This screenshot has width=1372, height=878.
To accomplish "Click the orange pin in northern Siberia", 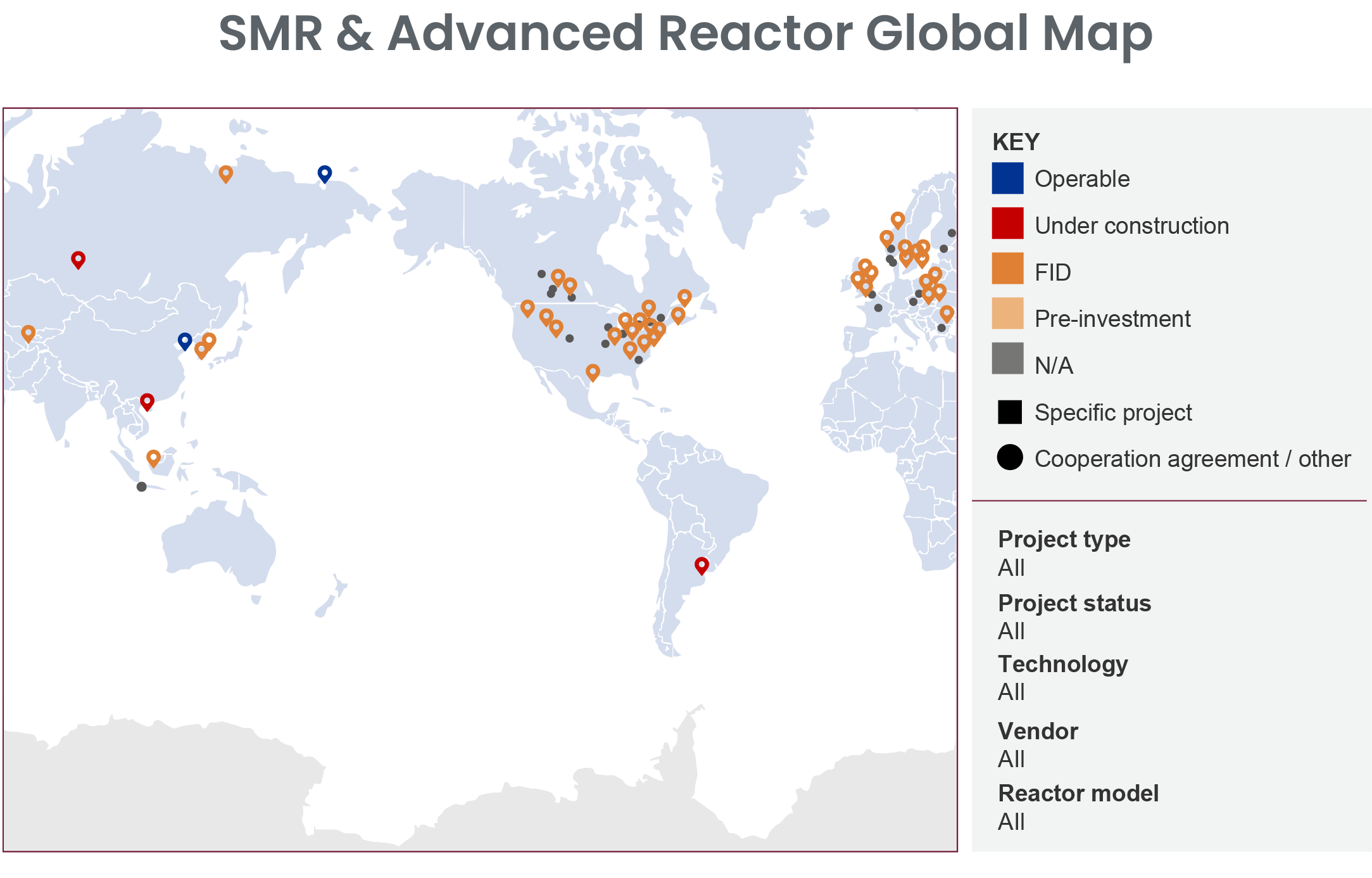I will pyautogui.click(x=225, y=173).
